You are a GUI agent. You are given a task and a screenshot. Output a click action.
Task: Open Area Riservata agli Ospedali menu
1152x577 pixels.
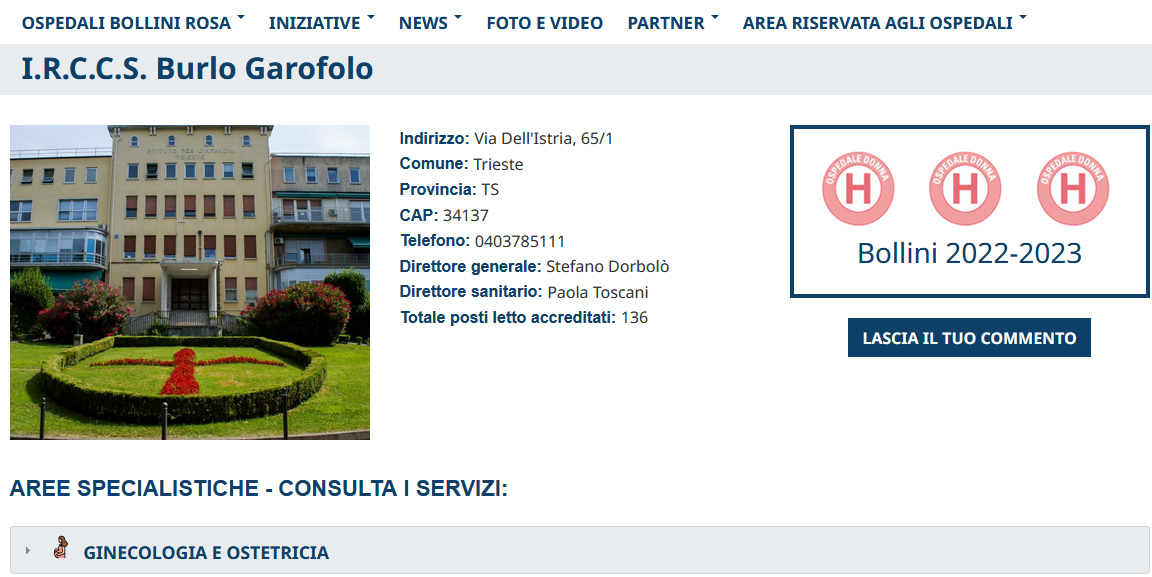tap(885, 23)
